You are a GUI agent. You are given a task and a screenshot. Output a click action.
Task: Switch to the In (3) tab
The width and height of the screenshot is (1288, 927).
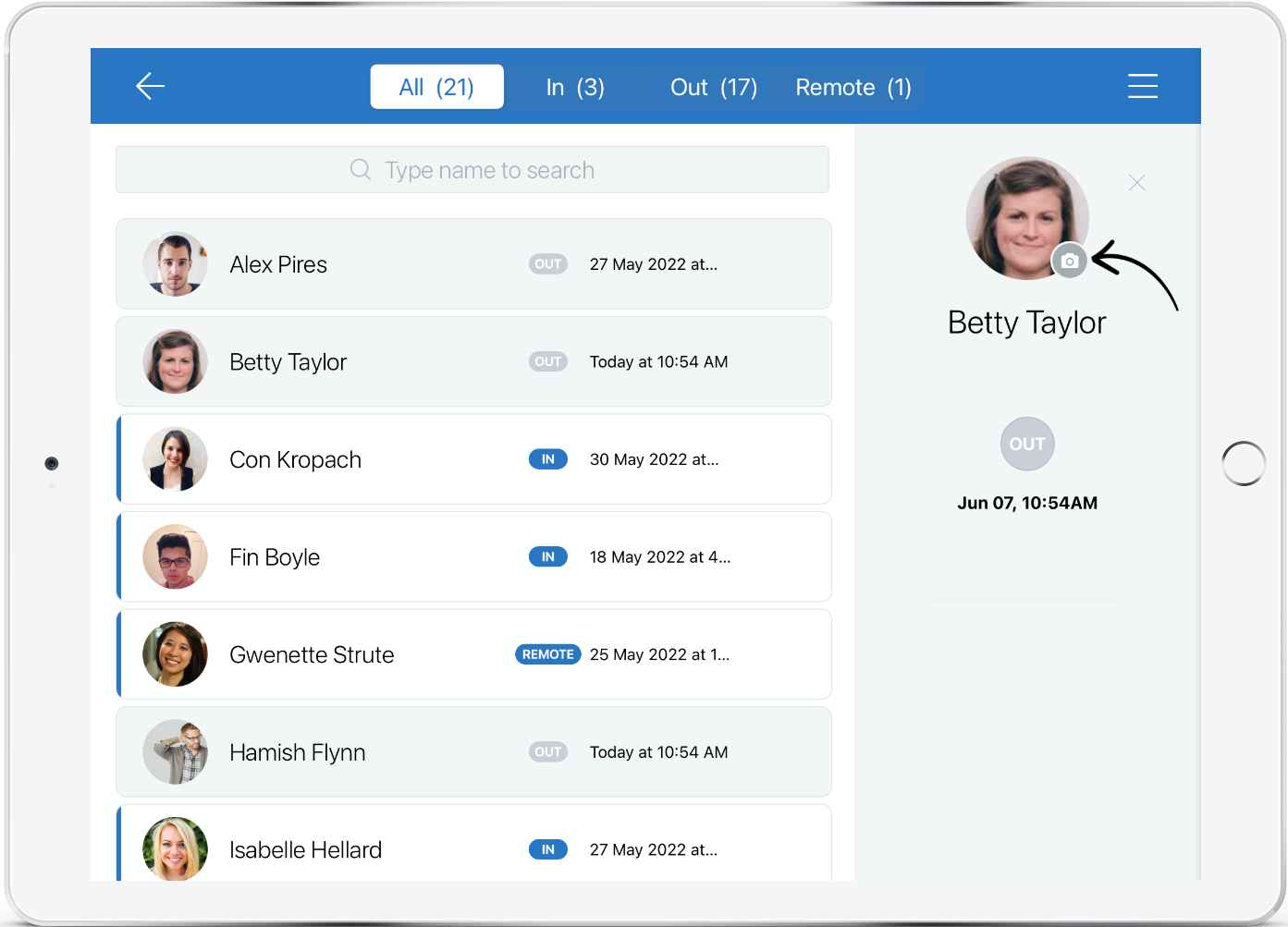click(575, 86)
